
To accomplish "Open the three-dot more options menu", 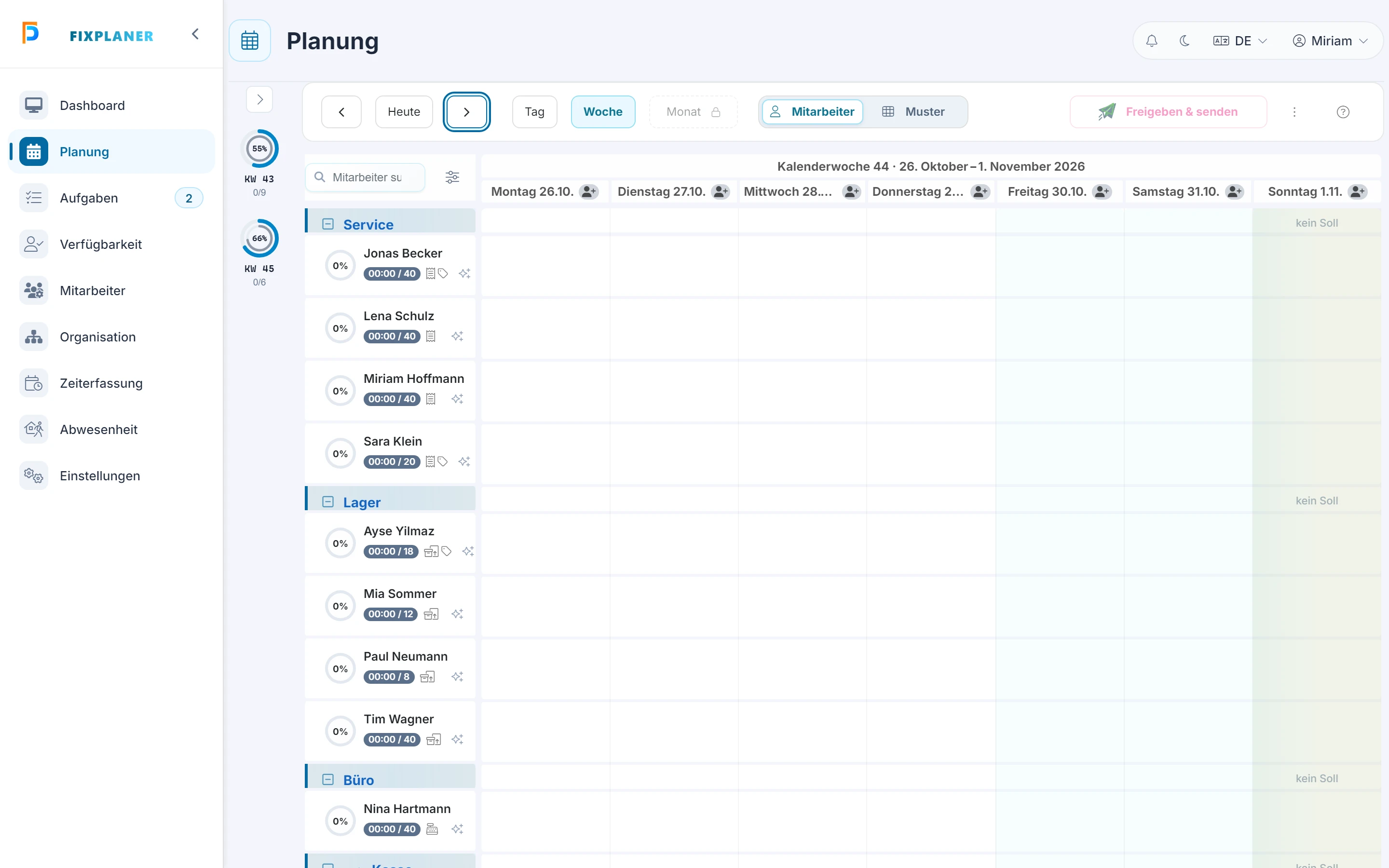I will (1294, 112).
